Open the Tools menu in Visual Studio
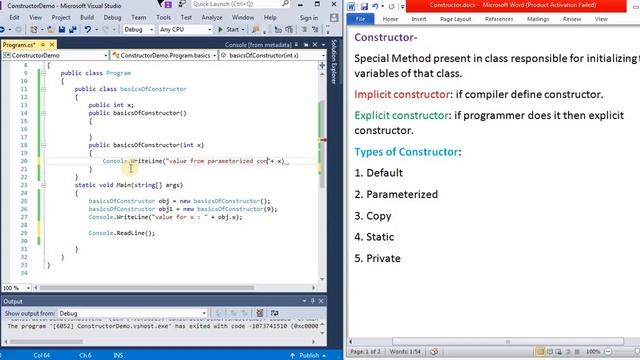This screenshot has height=360, width=640. click(x=163, y=18)
